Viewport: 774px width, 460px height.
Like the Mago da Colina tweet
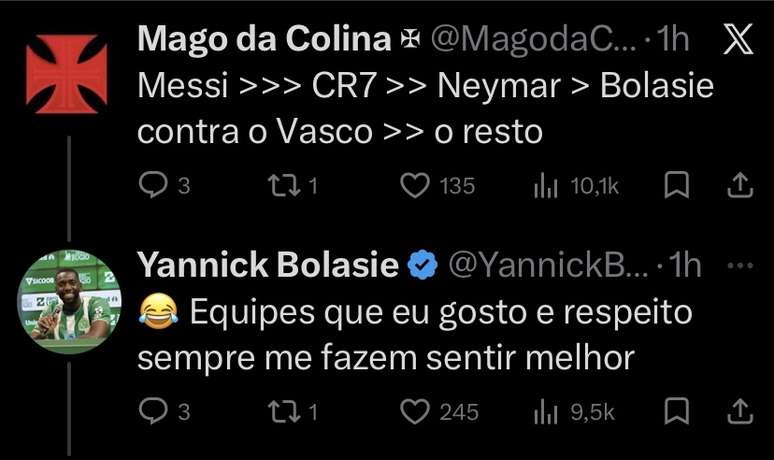tap(414, 185)
